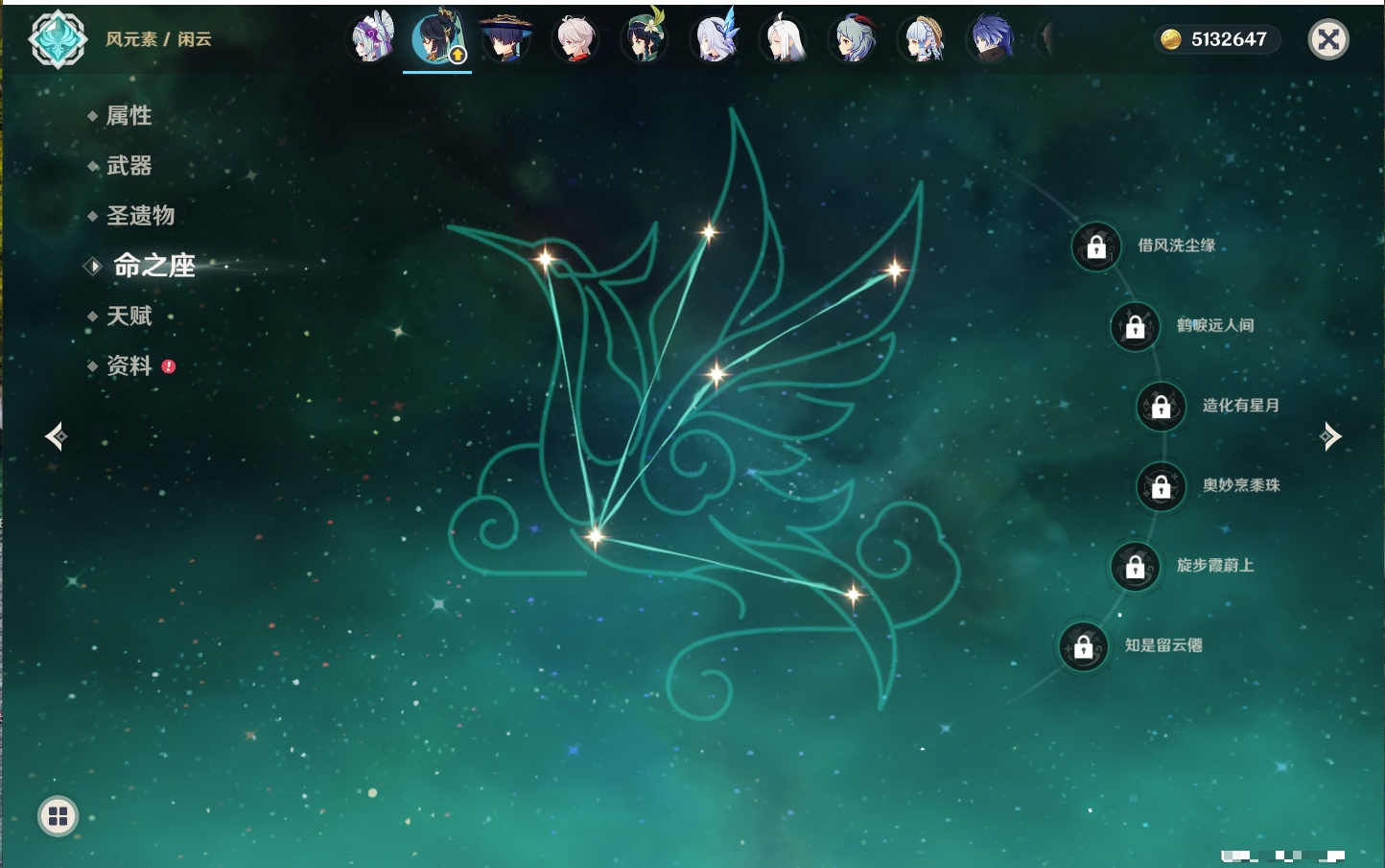
Task: Go to next character with right arrow
Action: coord(1330,436)
